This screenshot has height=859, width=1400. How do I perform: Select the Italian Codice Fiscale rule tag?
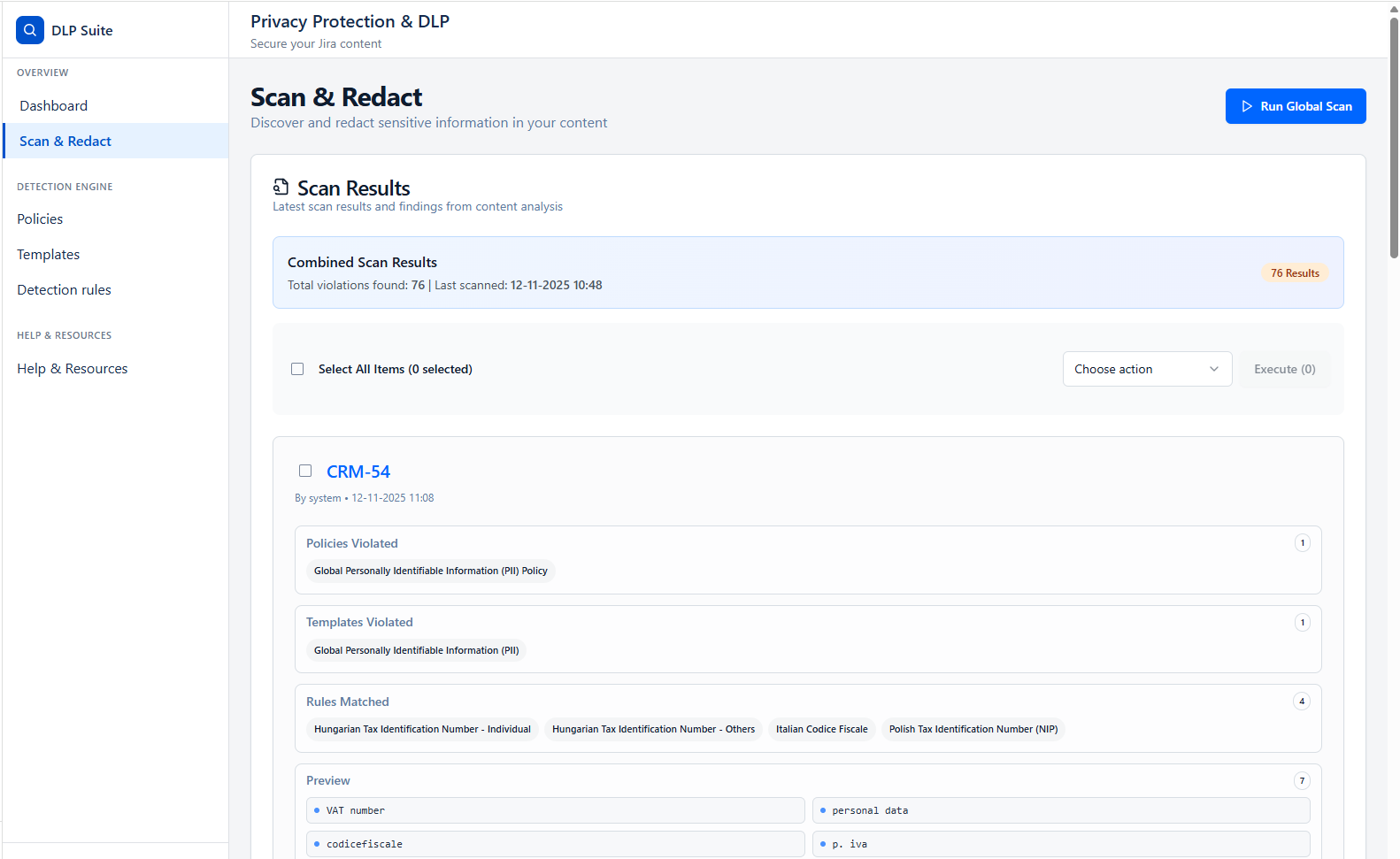pos(821,729)
